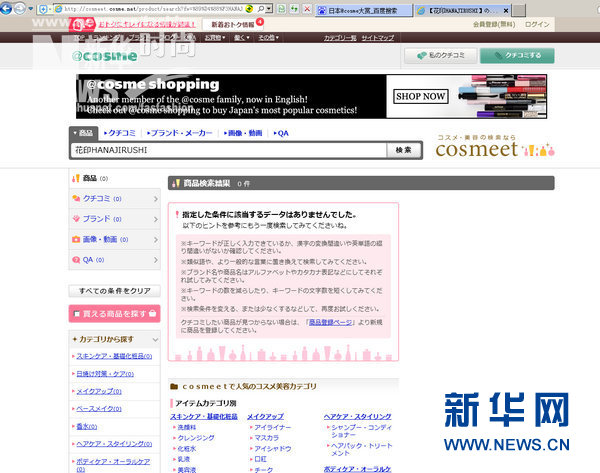Collapse the カテゴリから探す section chevron

tap(155, 339)
